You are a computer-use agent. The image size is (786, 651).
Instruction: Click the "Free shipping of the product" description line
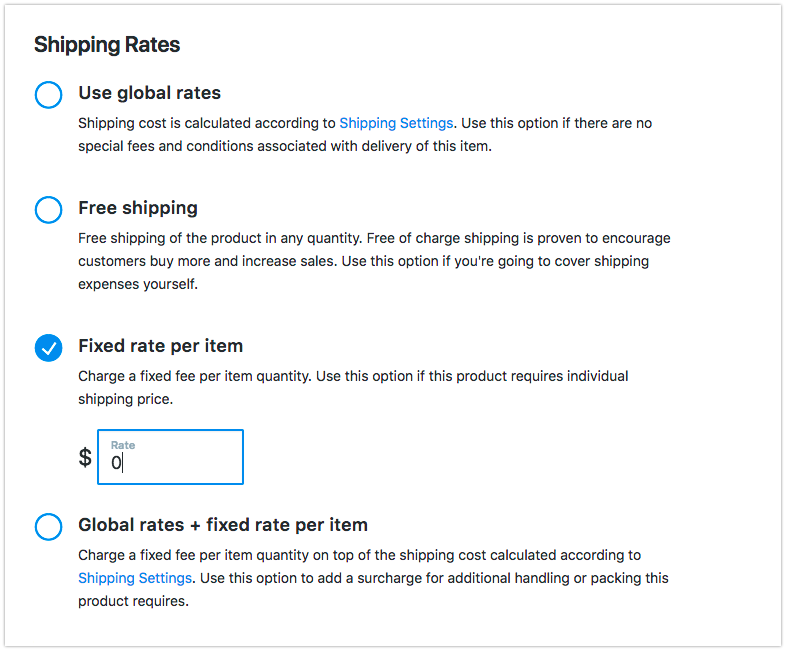[374, 238]
